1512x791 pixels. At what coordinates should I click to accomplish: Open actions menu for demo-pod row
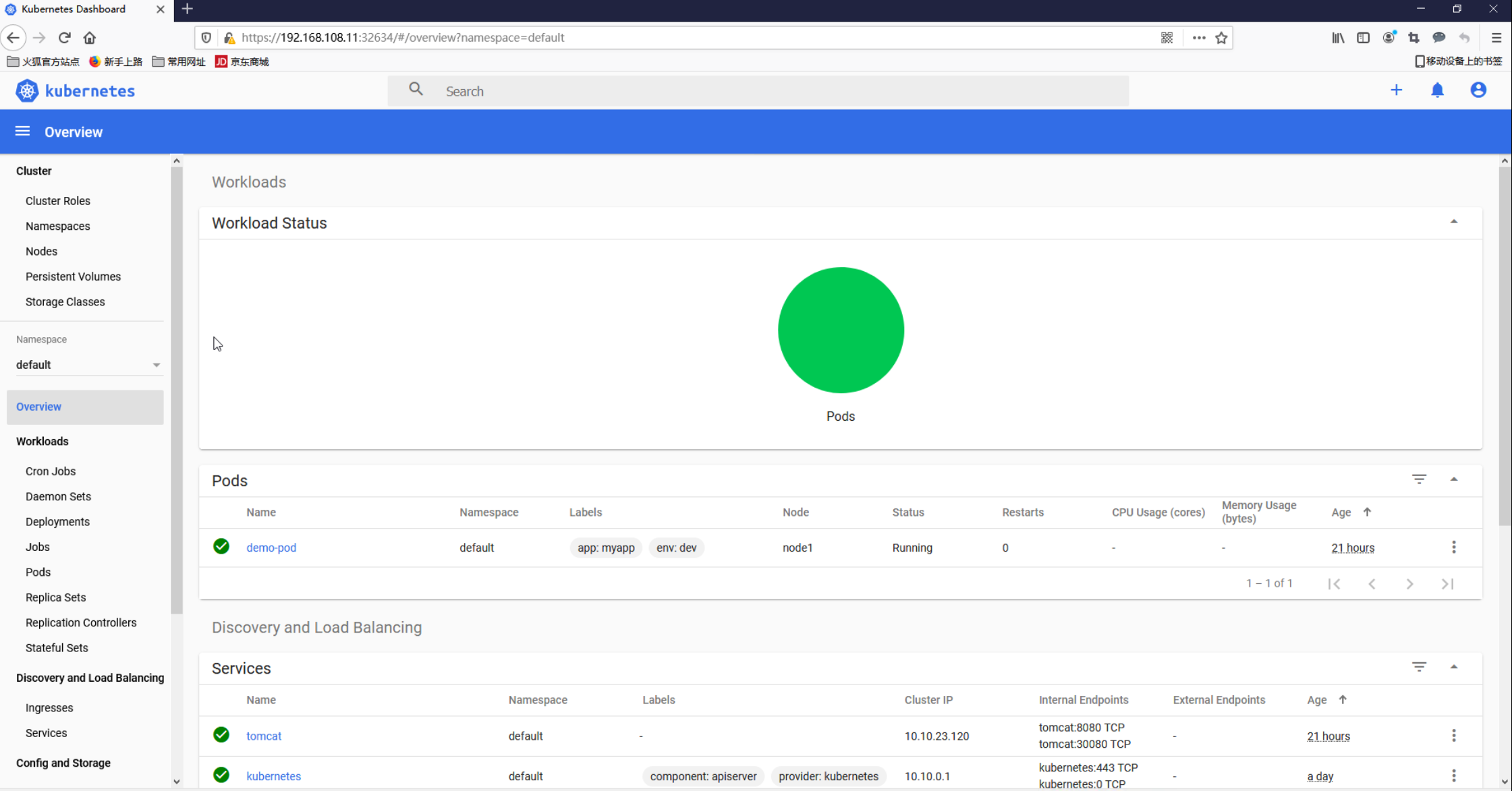(x=1453, y=547)
